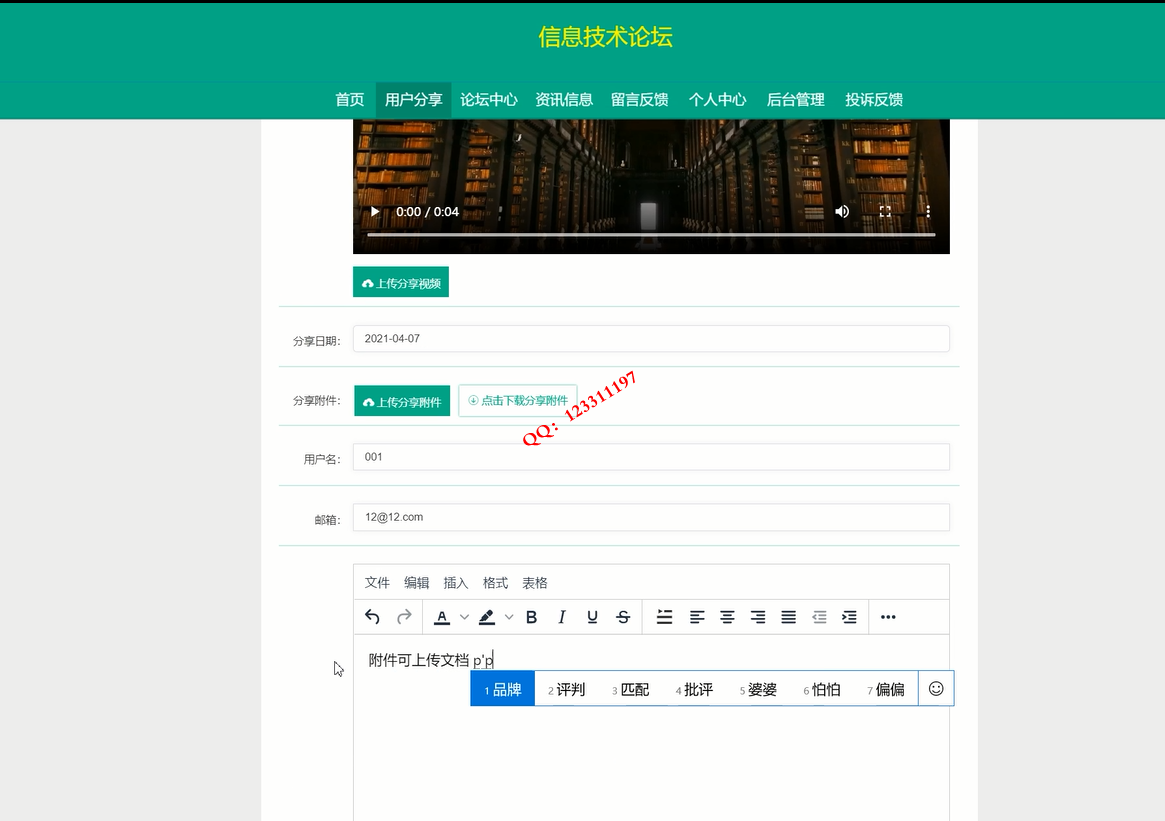The width and height of the screenshot is (1165, 821).
Task: Align text center
Action: (727, 617)
